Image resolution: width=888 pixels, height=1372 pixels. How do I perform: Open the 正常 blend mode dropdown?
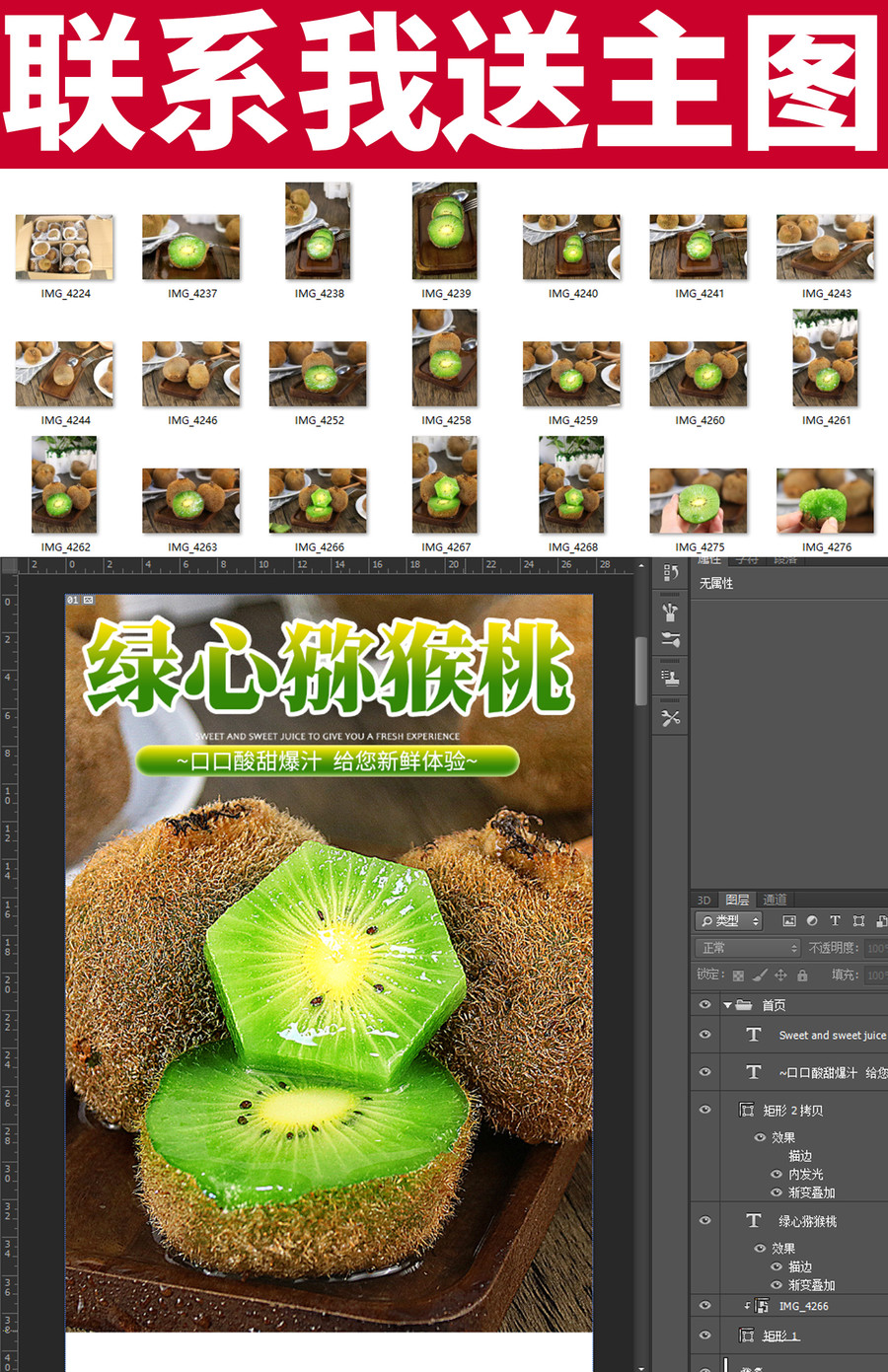point(748,948)
